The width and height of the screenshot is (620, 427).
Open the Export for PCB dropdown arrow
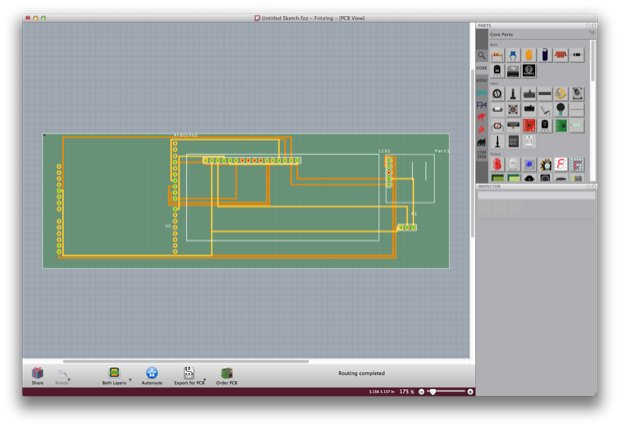(x=205, y=380)
